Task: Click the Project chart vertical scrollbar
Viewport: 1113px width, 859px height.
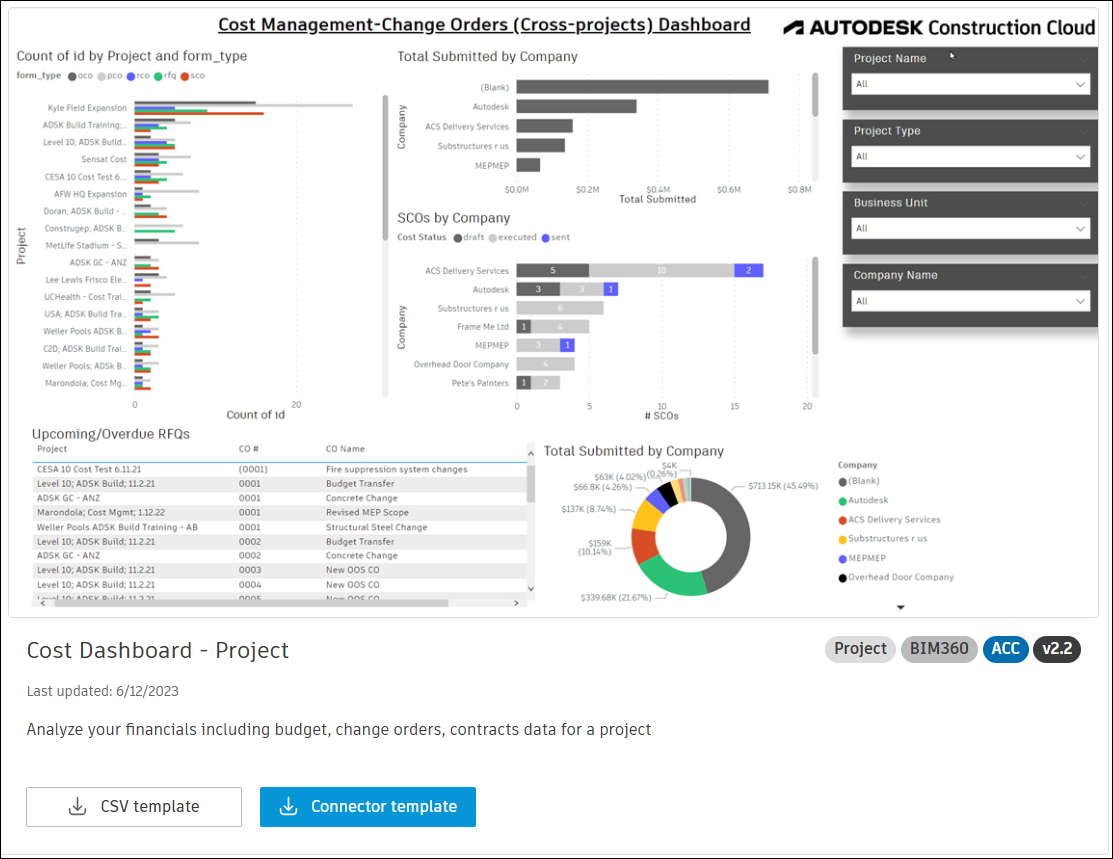Action: pyautogui.click(x=385, y=168)
